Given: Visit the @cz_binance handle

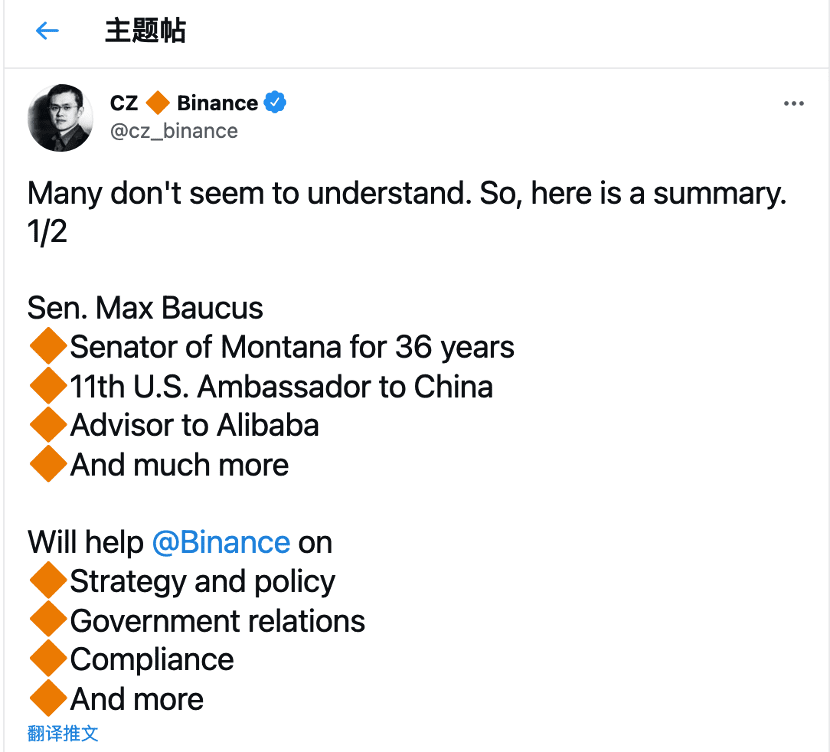Looking at the screenshot, I should pyautogui.click(x=174, y=131).
